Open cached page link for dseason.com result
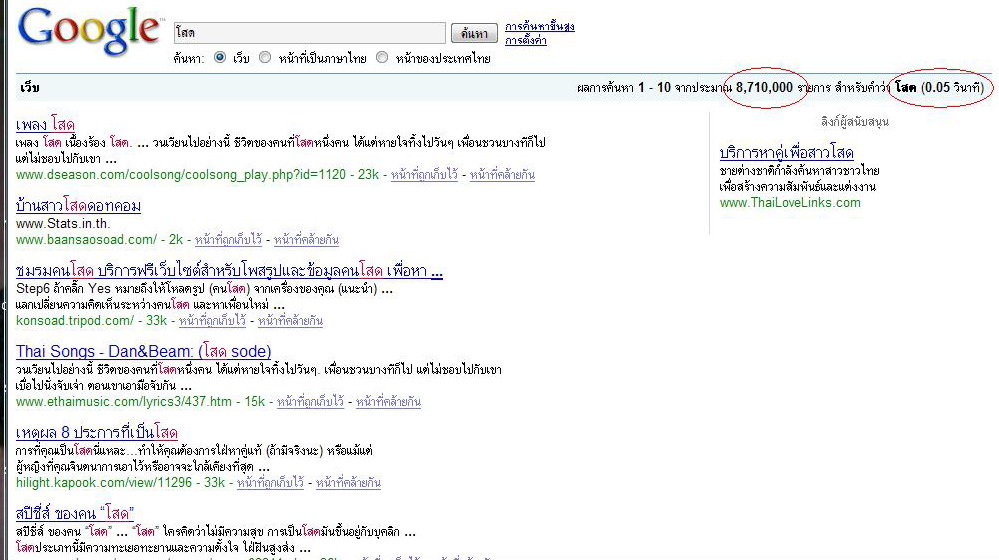 (424, 175)
